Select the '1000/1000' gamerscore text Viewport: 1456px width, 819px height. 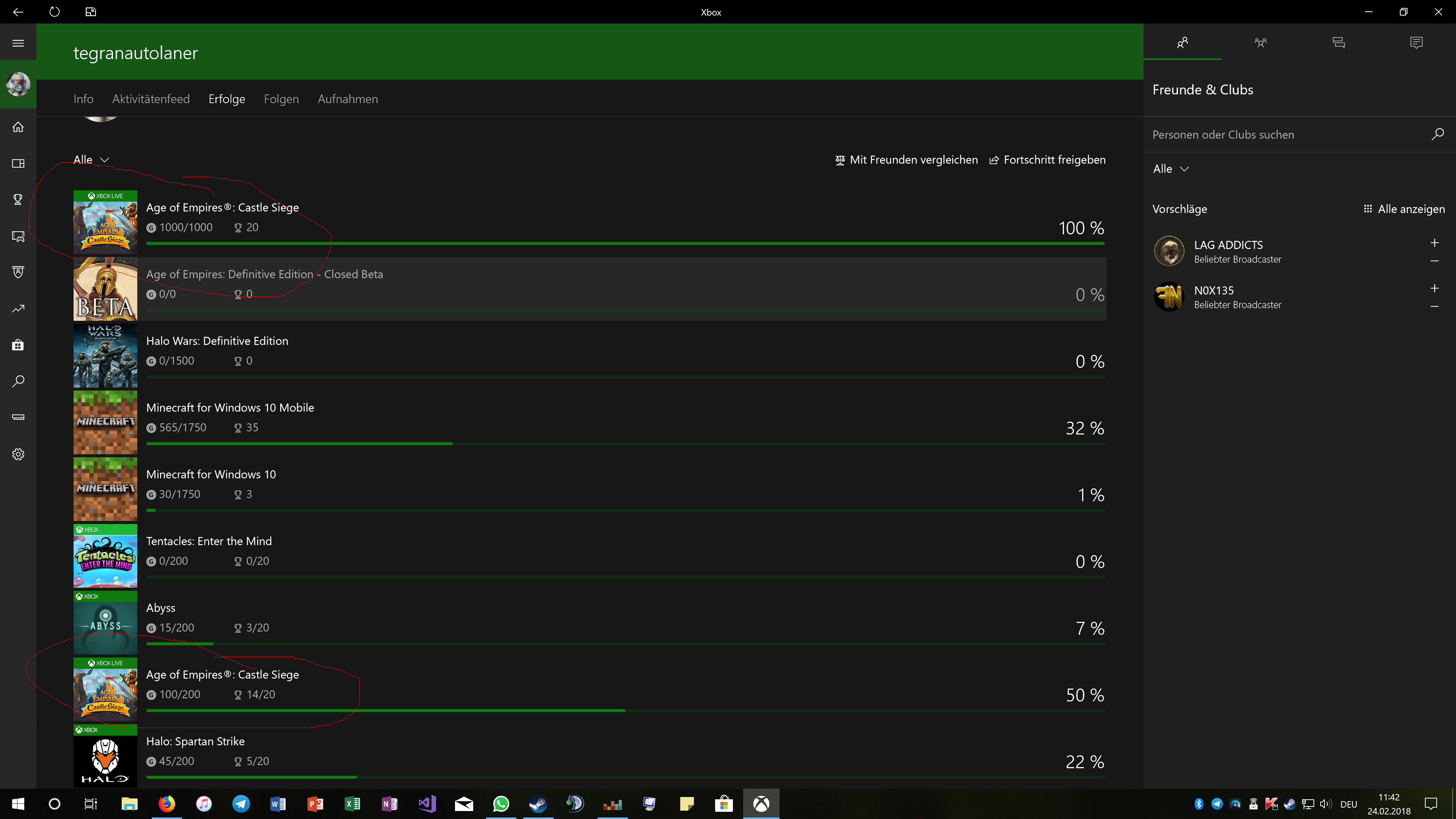click(185, 227)
